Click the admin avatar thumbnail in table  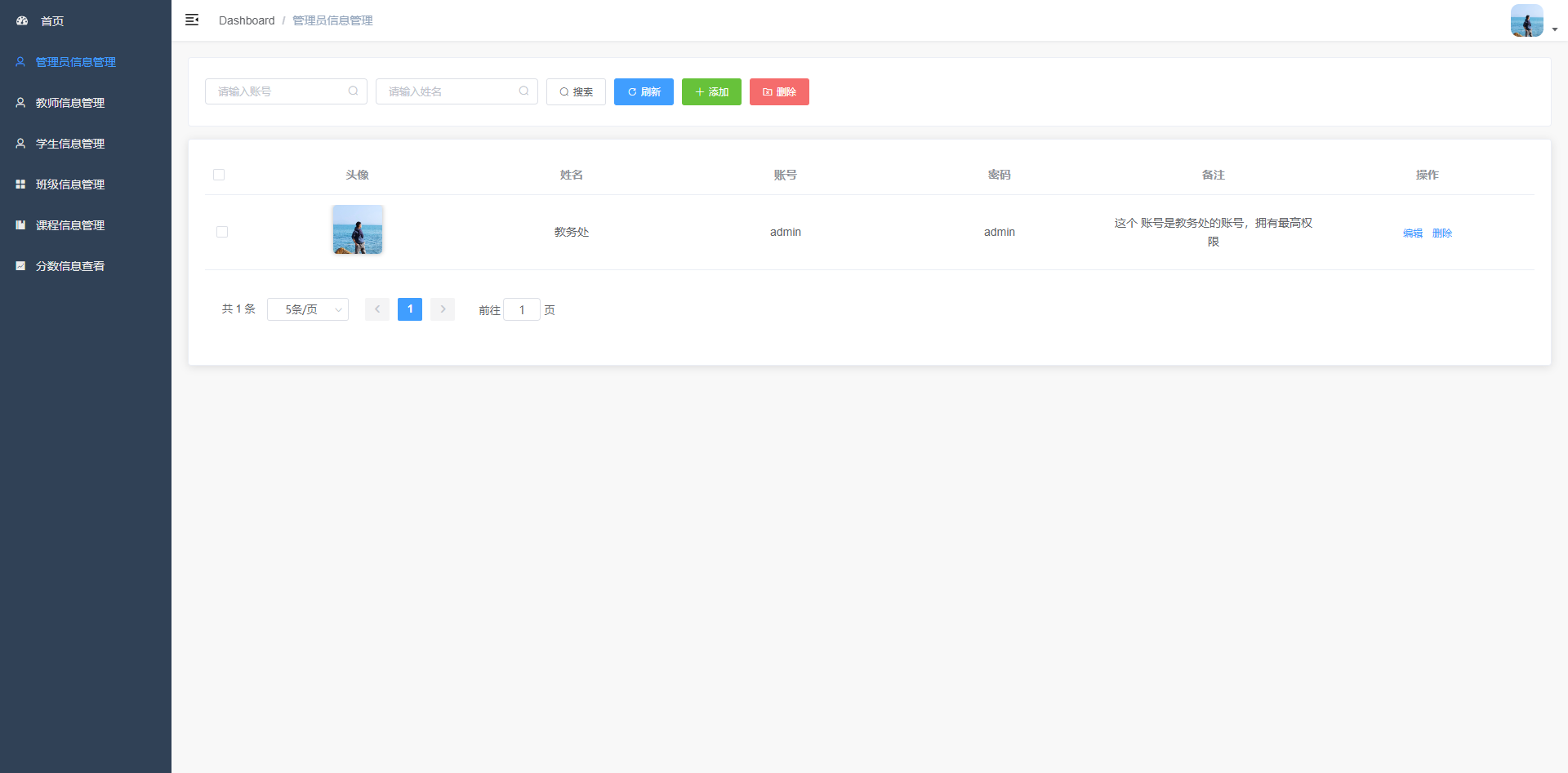click(x=358, y=229)
